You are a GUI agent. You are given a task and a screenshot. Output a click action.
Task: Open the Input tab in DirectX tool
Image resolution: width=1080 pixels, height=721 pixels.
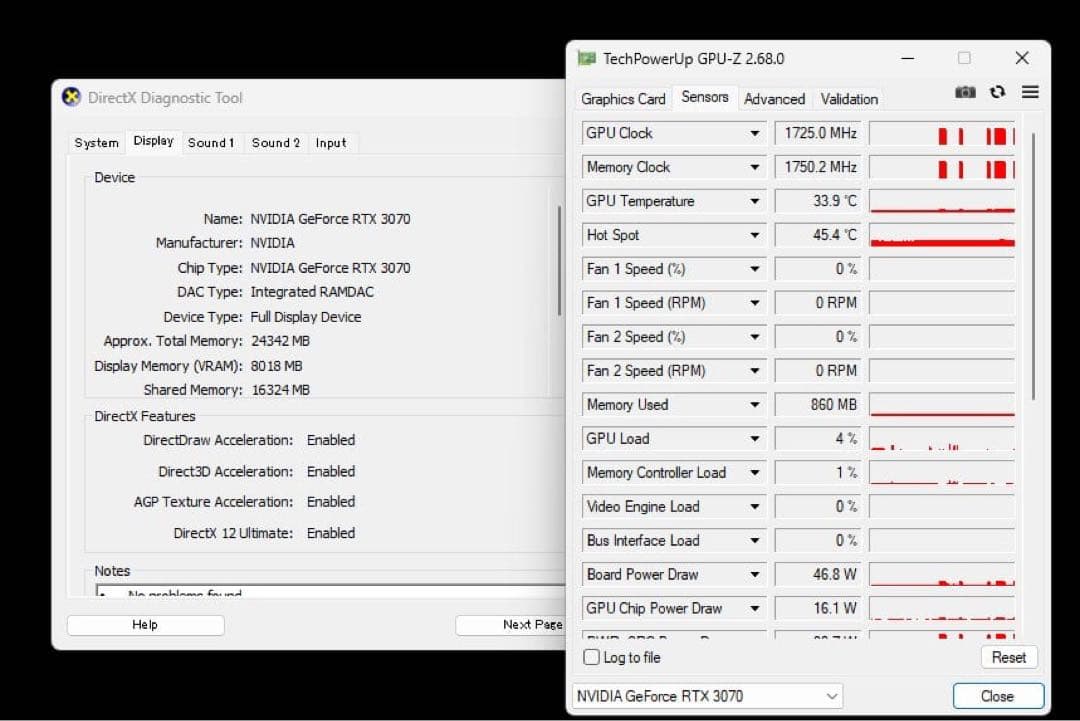pyautogui.click(x=331, y=143)
